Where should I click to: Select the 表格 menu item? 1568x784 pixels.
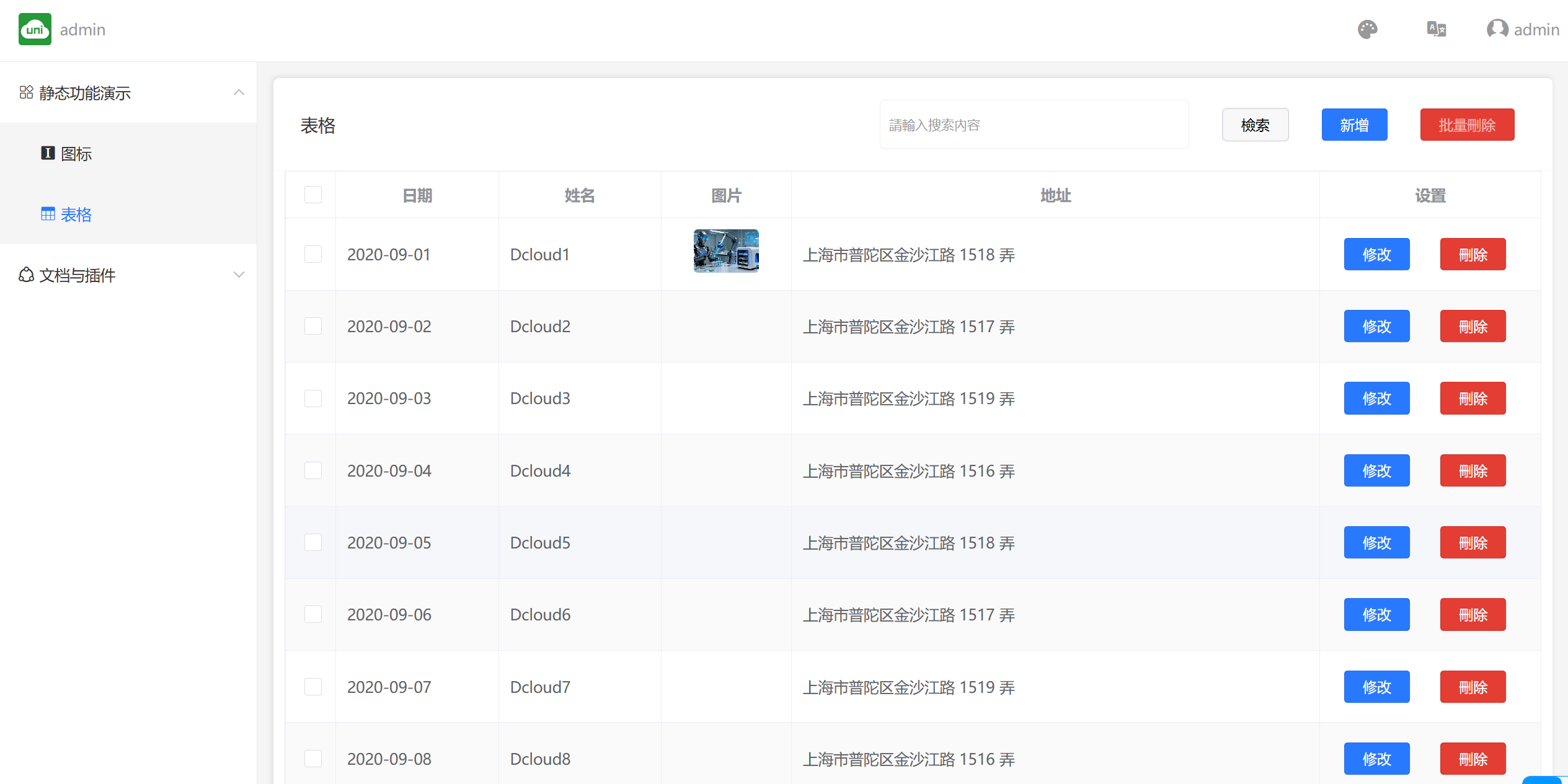coord(76,214)
